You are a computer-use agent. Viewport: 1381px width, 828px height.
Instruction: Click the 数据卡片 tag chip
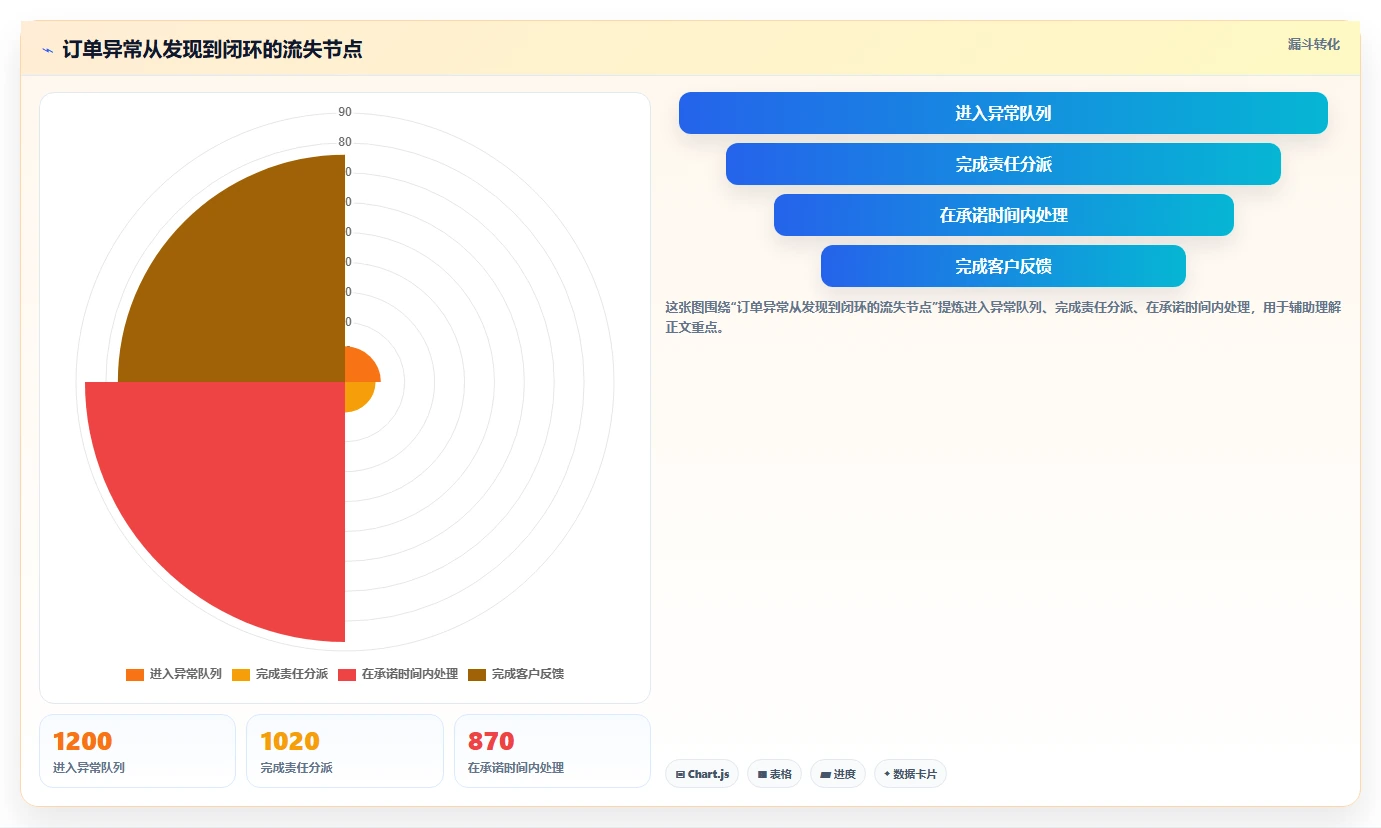(x=910, y=774)
